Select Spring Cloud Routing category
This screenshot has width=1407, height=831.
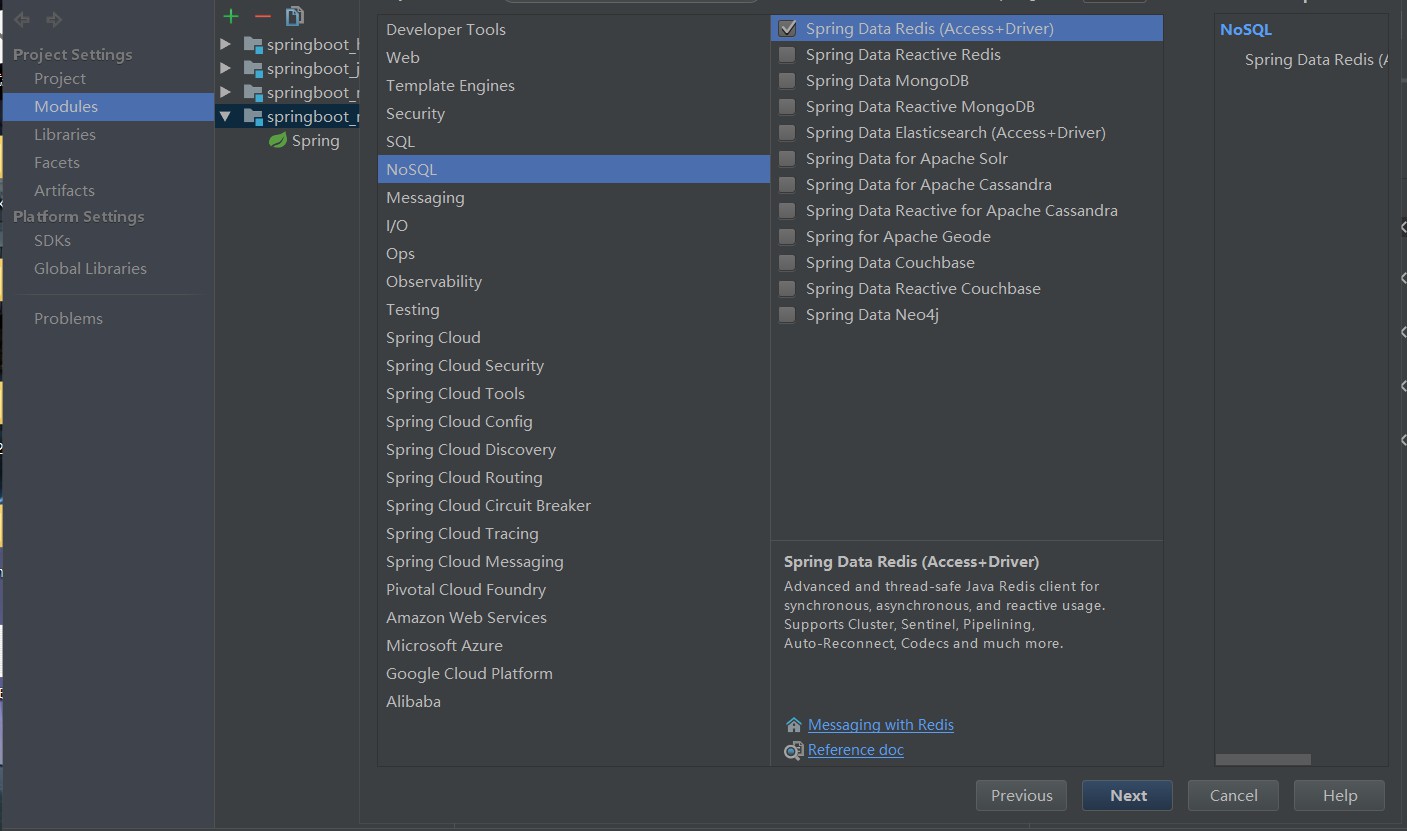(574, 478)
